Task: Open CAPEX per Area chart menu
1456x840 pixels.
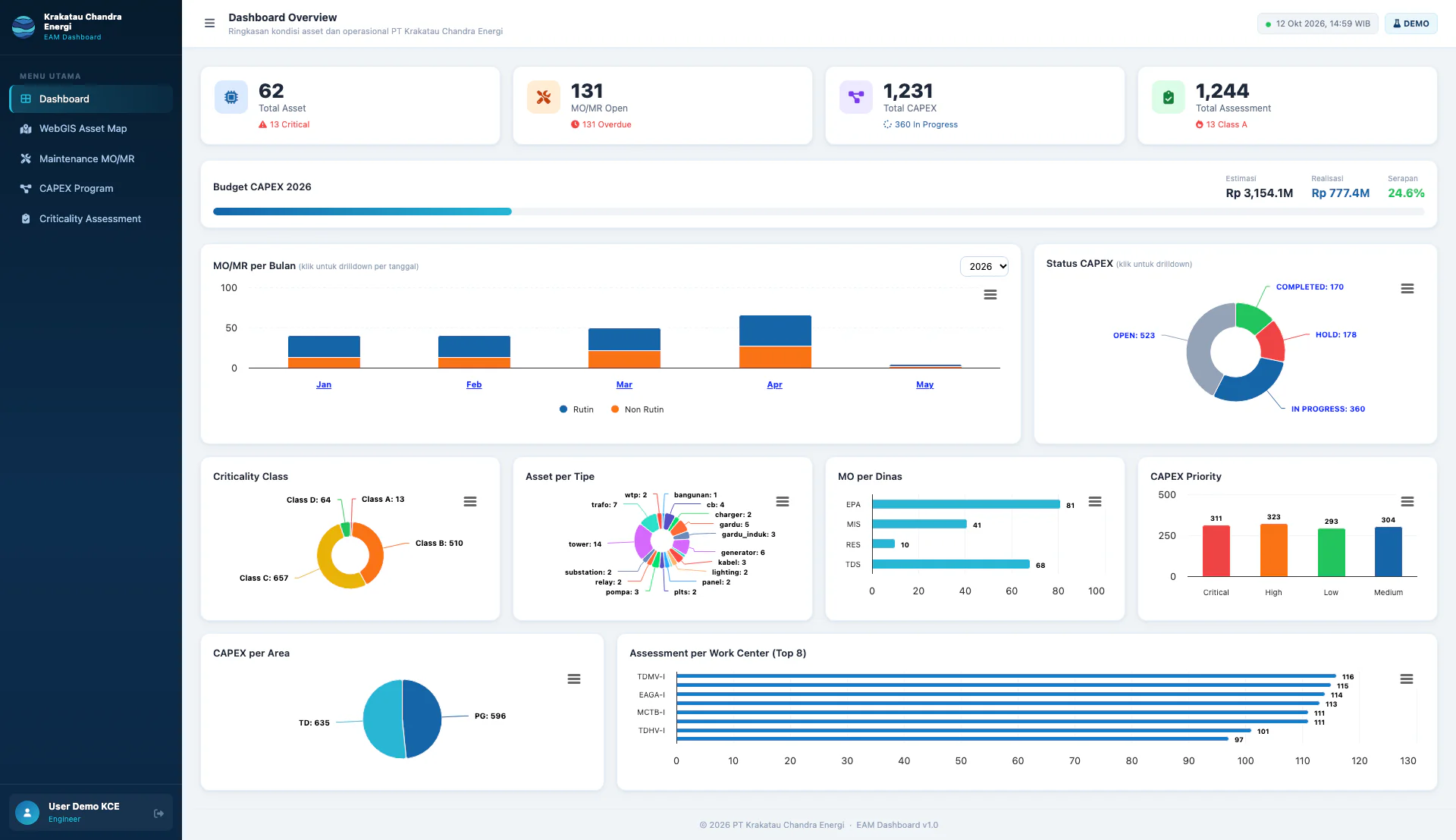Action: point(574,679)
